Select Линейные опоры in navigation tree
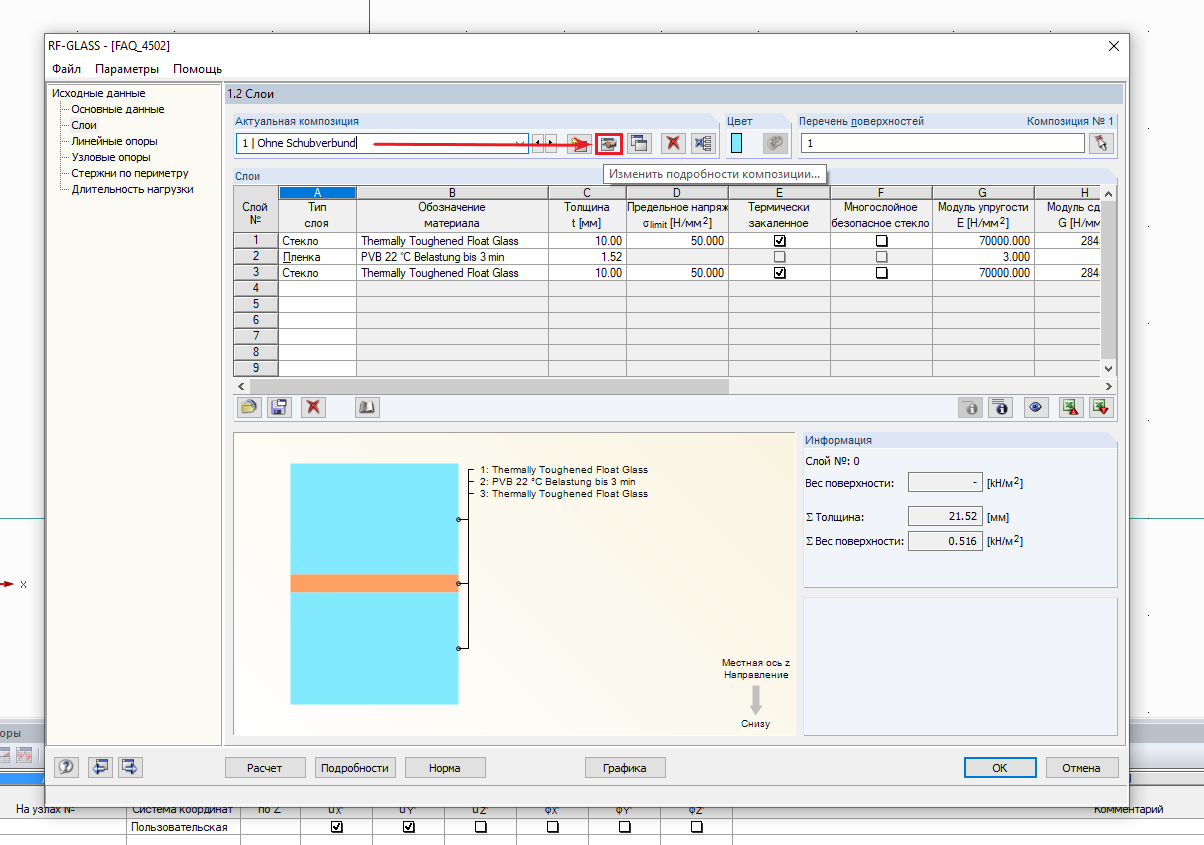This screenshot has width=1204, height=845. [x=114, y=141]
